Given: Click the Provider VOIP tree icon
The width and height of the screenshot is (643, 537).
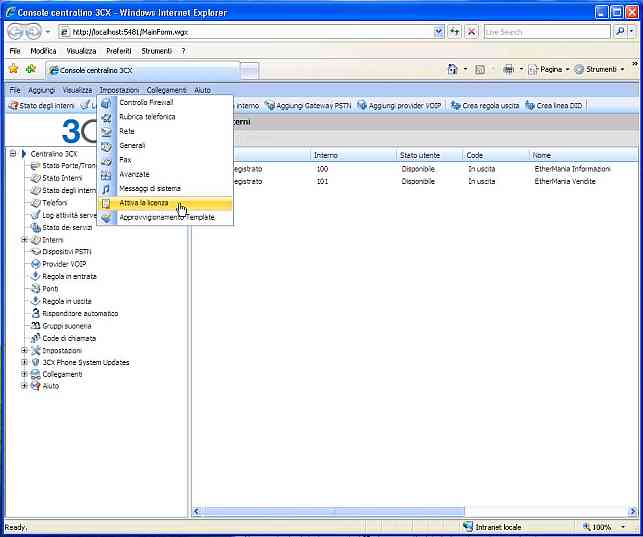Looking at the screenshot, I should 36,264.
